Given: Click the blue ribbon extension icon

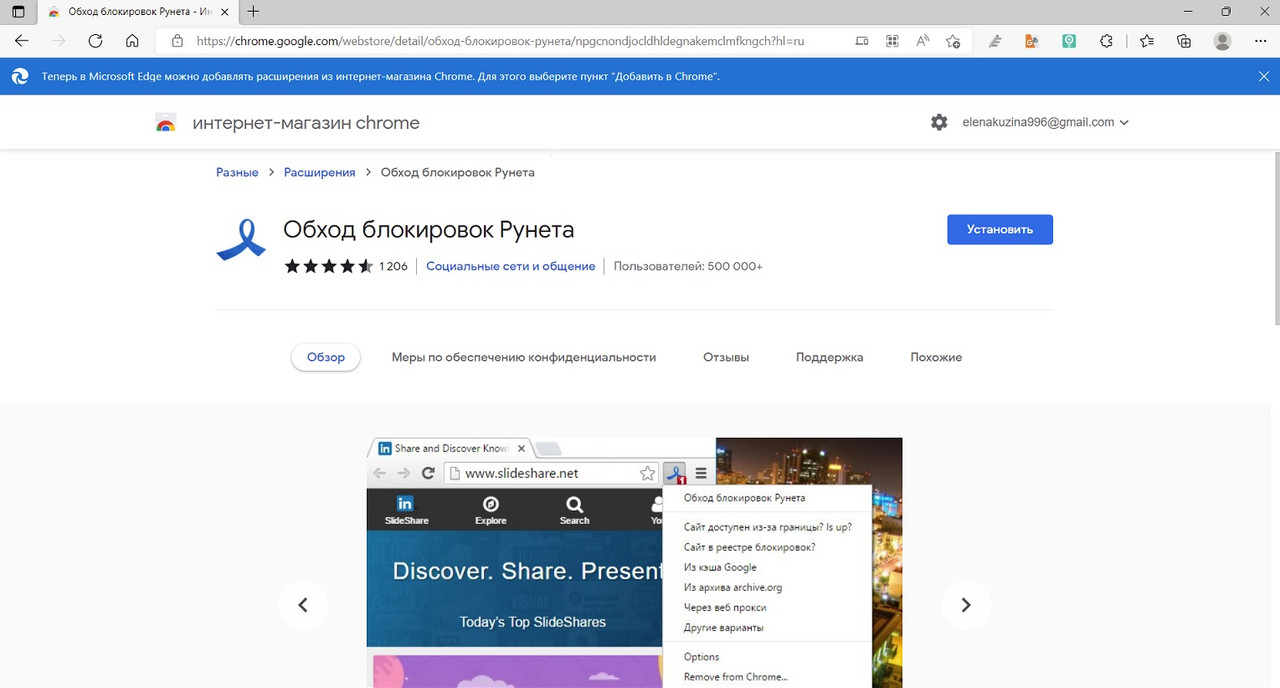Looking at the screenshot, I should click(241, 239).
